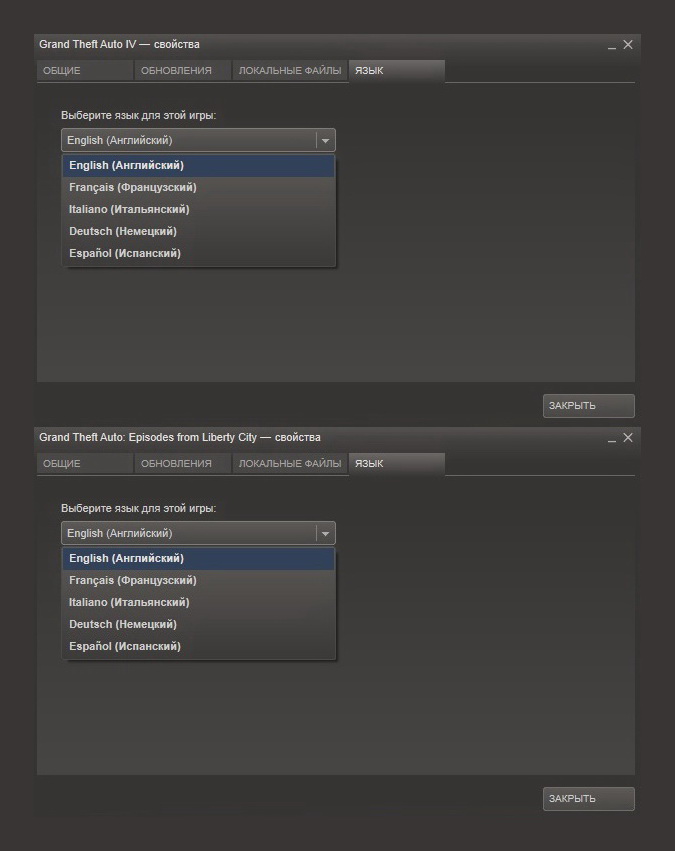The height and width of the screenshot is (851, 675).
Task: Close the Grand Theft Auto IV properties window
Action: tap(628, 45)
